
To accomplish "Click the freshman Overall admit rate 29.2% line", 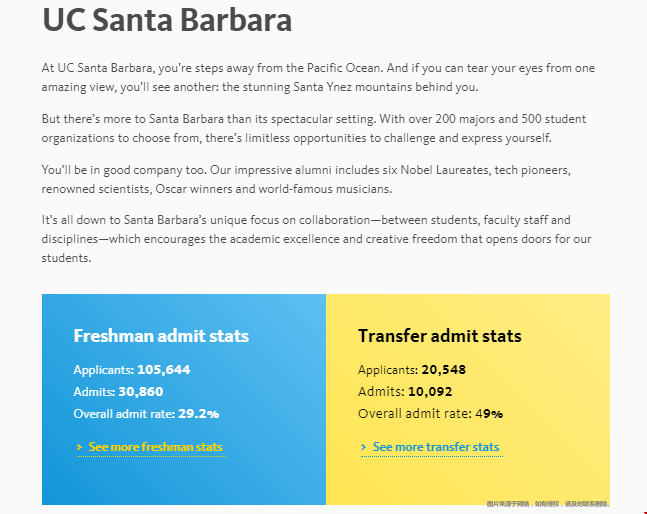I will pos(146,413).
